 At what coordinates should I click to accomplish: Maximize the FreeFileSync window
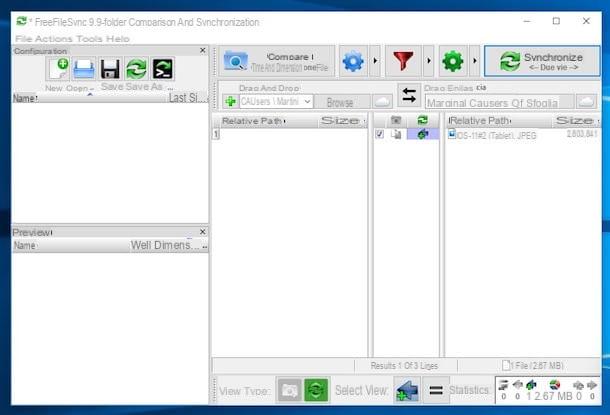[x=556, y=21]
